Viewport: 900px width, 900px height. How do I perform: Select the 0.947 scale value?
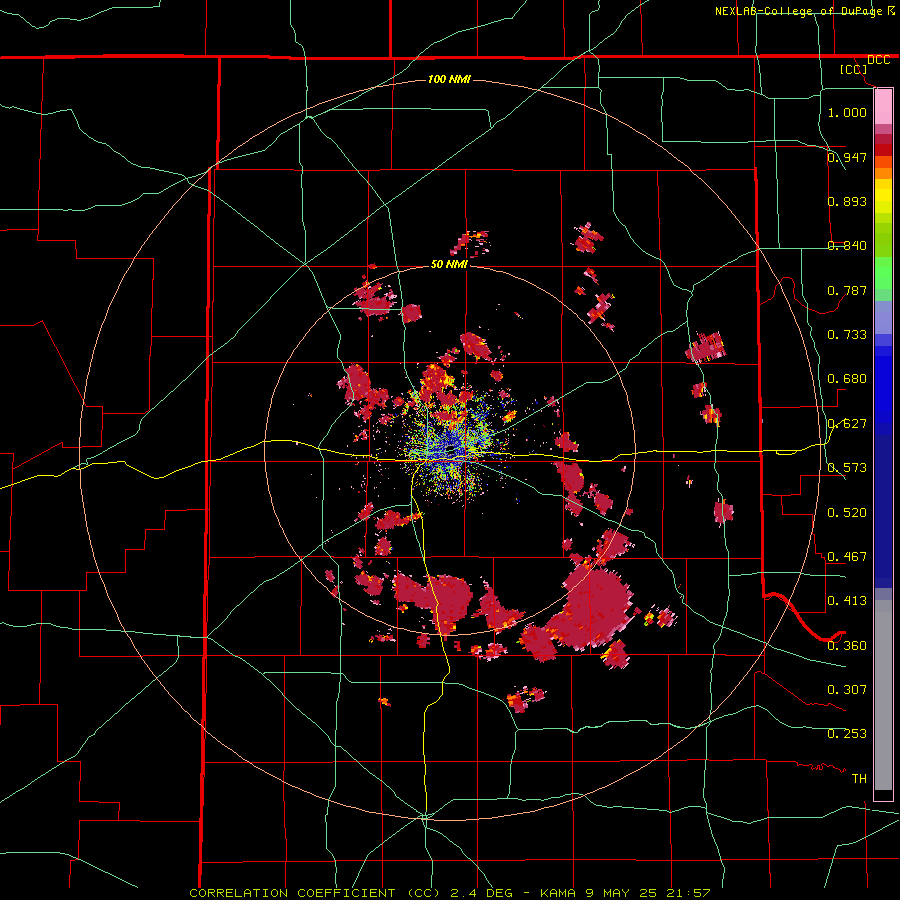847,157
